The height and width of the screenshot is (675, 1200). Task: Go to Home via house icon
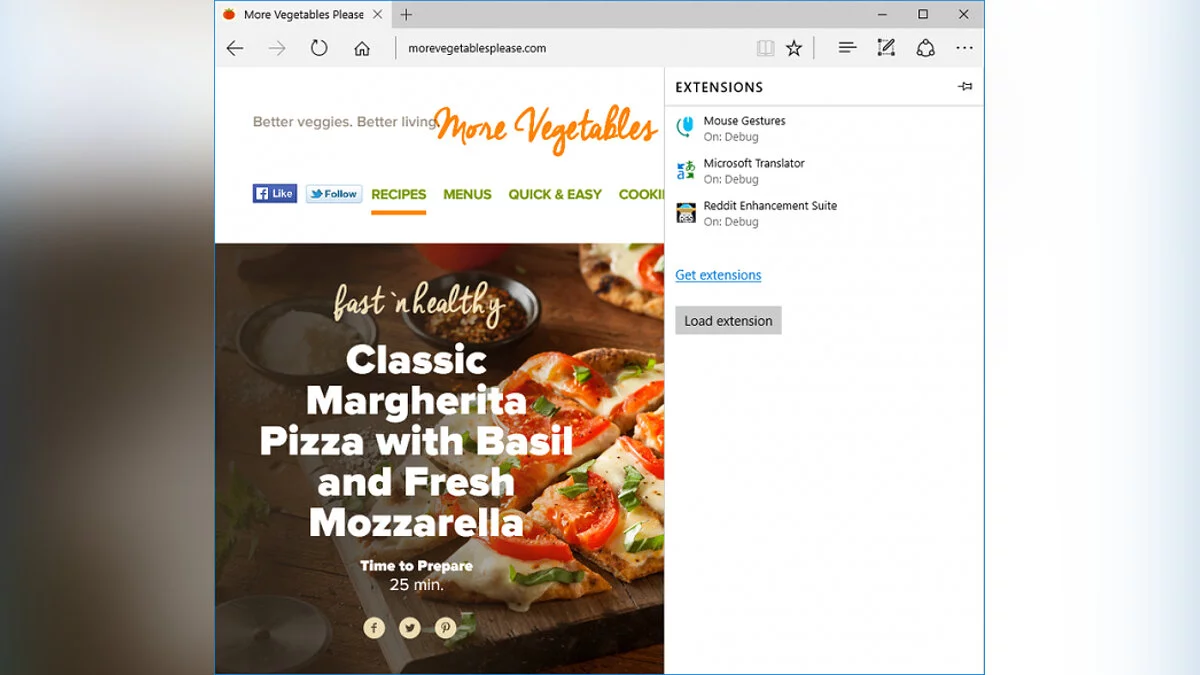point(362,48)
